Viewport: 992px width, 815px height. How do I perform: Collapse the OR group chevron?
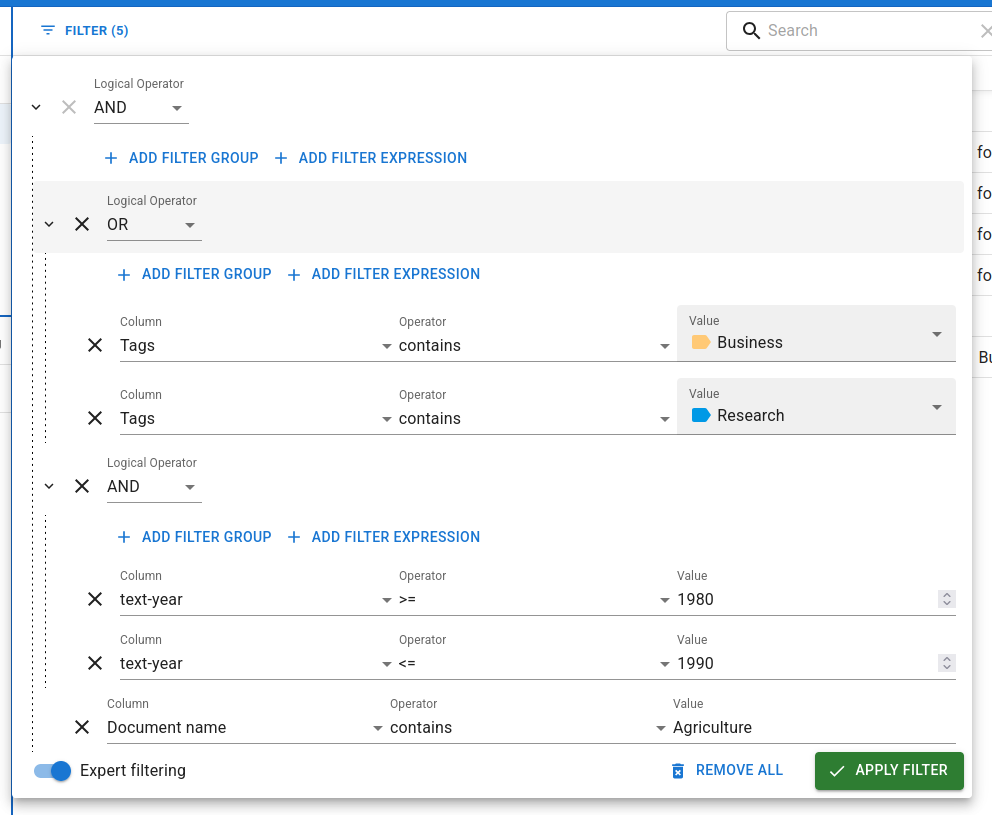click(49, 225)
